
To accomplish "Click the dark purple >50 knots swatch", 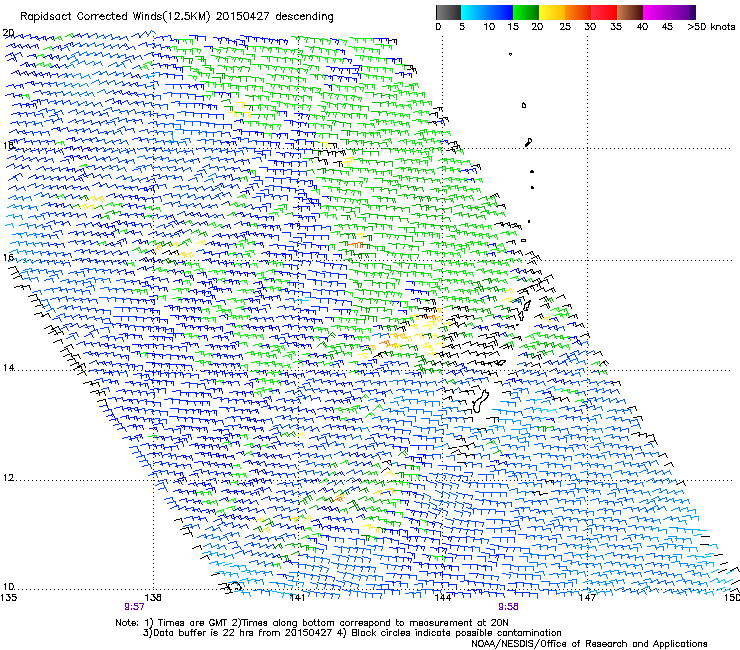I will (x=693, y=12).
